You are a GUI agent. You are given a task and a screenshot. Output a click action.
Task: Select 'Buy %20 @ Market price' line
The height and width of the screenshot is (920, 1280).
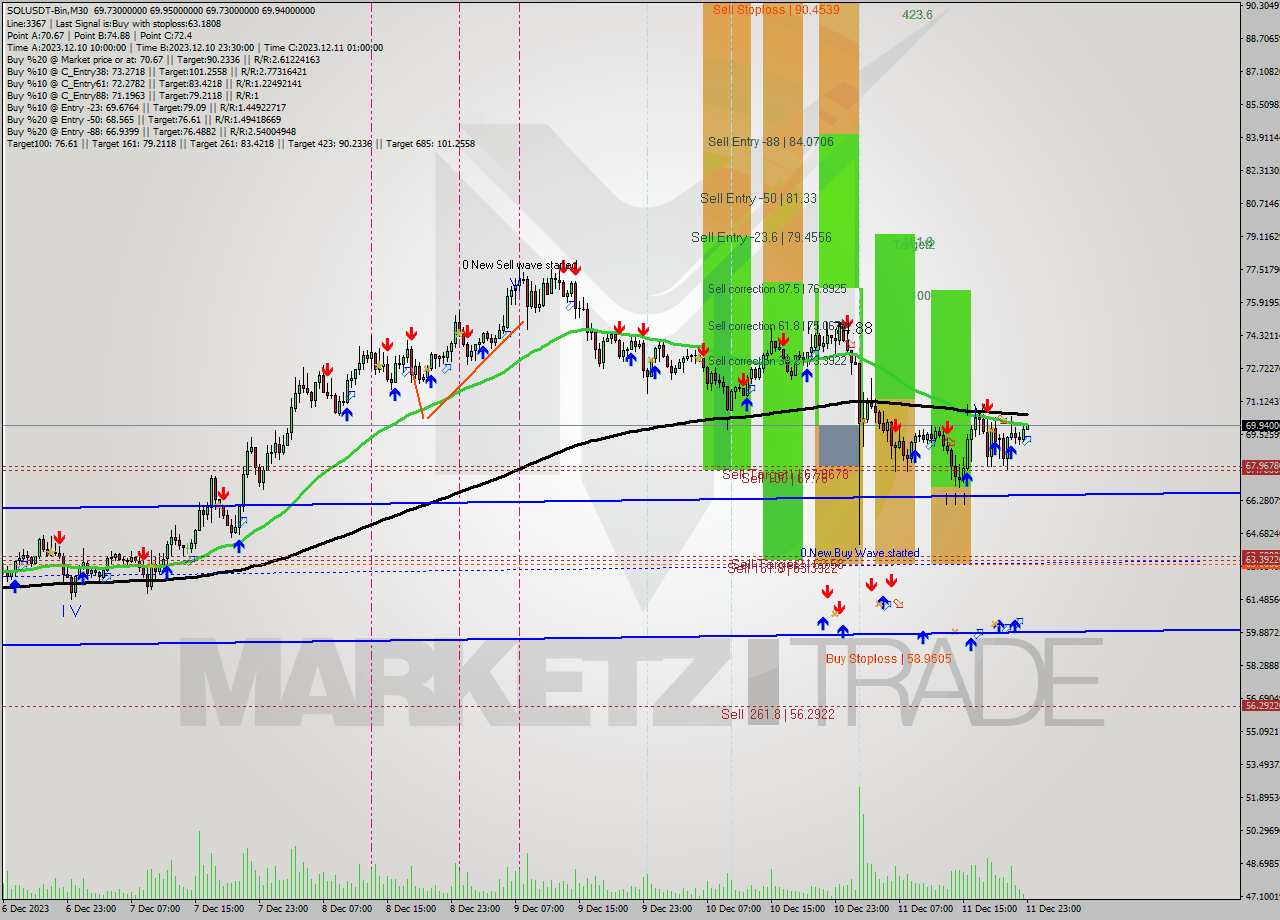tap(163, 59)
